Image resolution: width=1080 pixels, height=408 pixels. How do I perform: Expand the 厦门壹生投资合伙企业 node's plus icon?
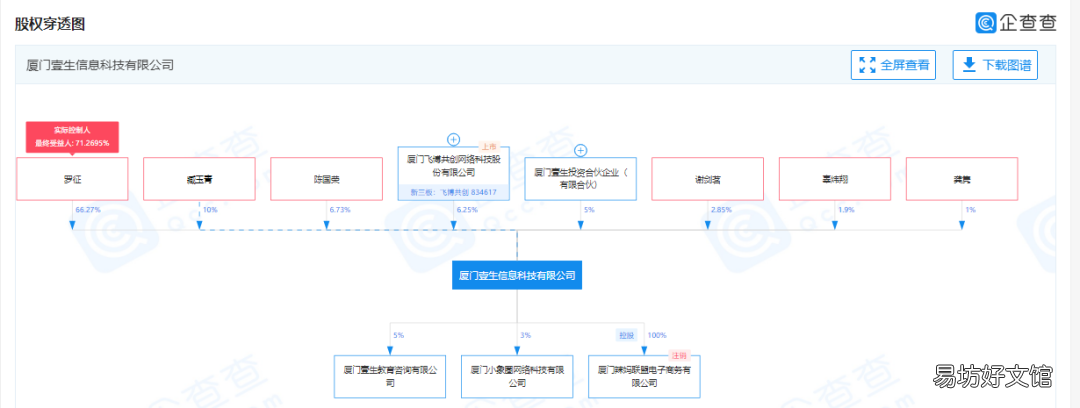coord(581,150)
